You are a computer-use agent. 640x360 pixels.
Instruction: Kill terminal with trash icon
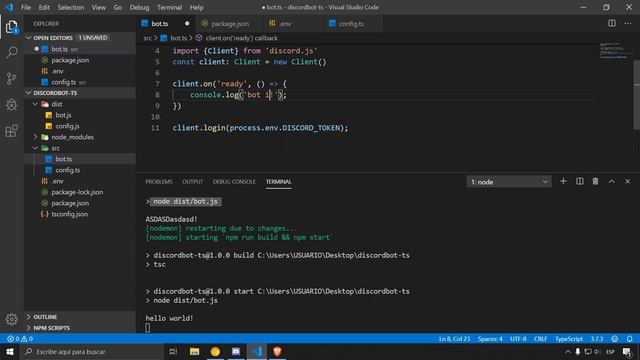pos(596,181)
